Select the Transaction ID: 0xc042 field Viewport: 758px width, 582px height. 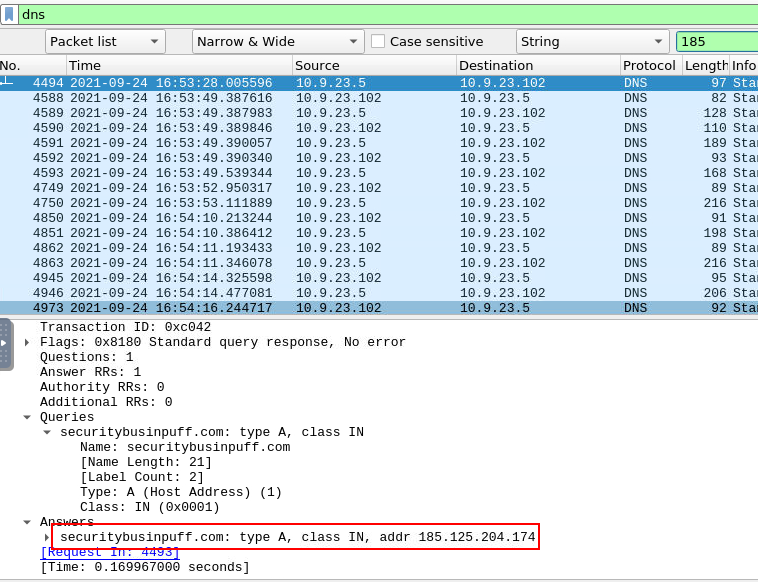click(x=125, y=327)
